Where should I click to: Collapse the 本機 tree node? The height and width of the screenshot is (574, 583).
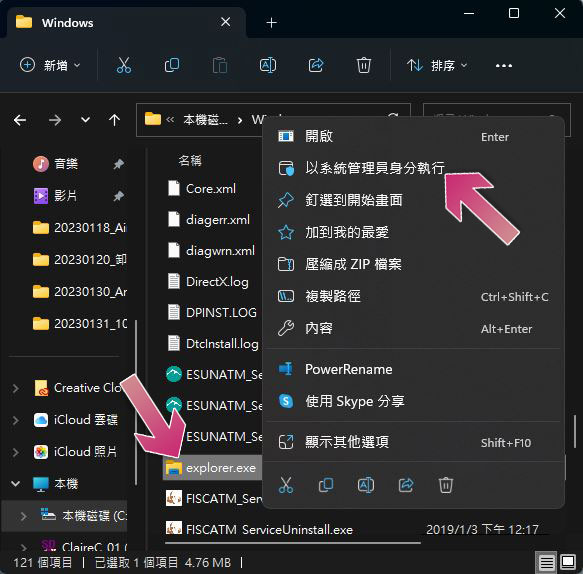pos(16,484)
